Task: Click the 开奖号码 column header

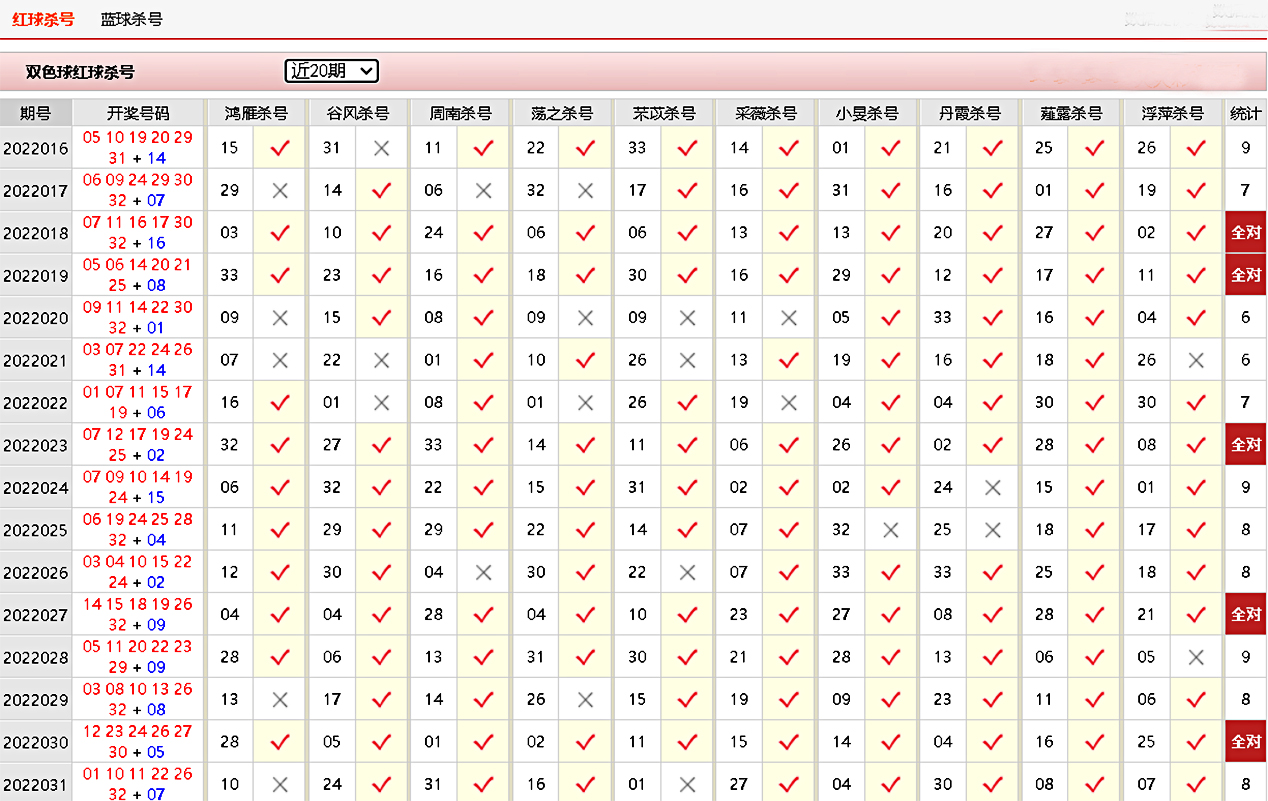Action: [x=138, y=113]
